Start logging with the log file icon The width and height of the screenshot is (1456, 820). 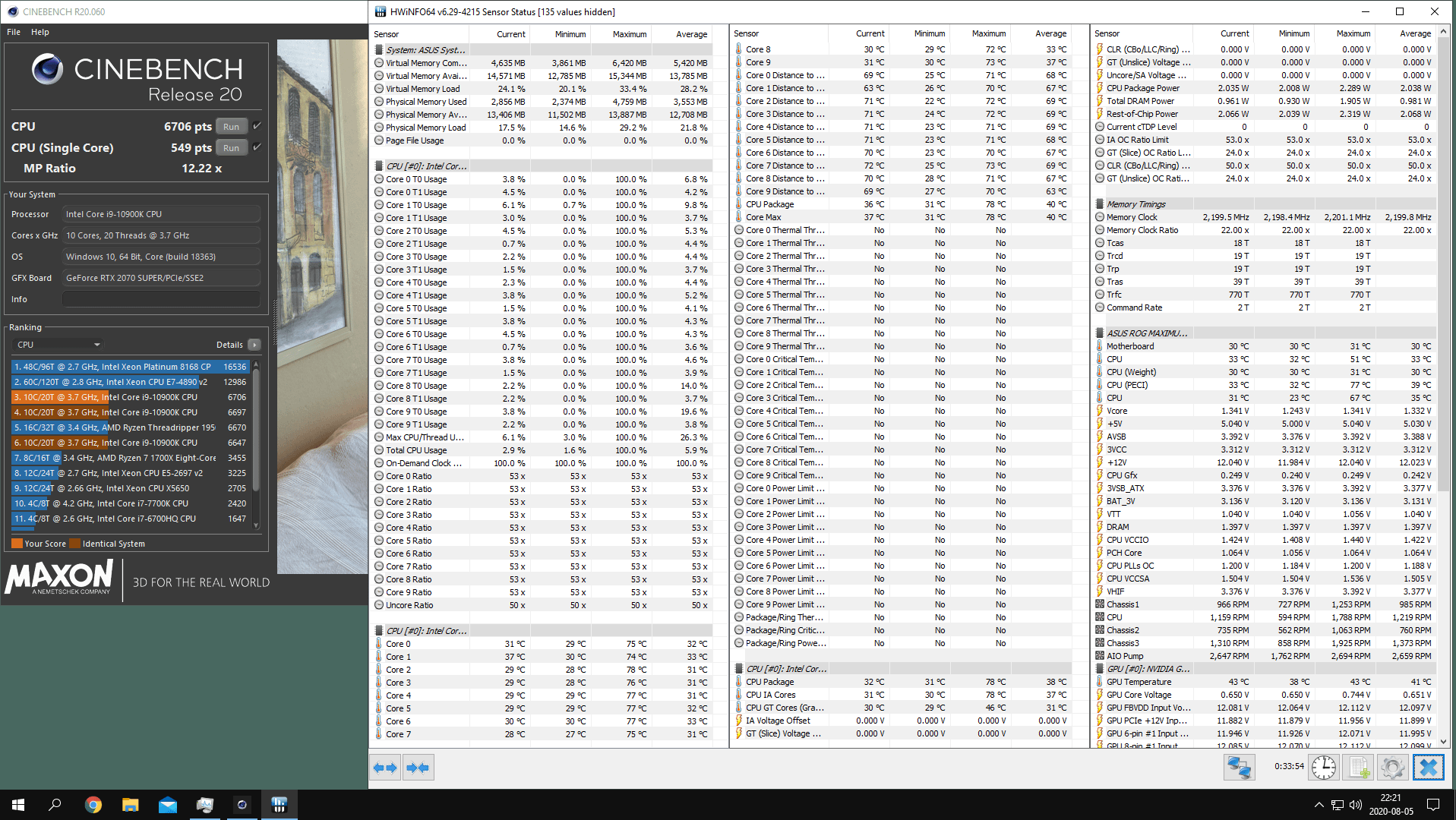(1358, 768)
